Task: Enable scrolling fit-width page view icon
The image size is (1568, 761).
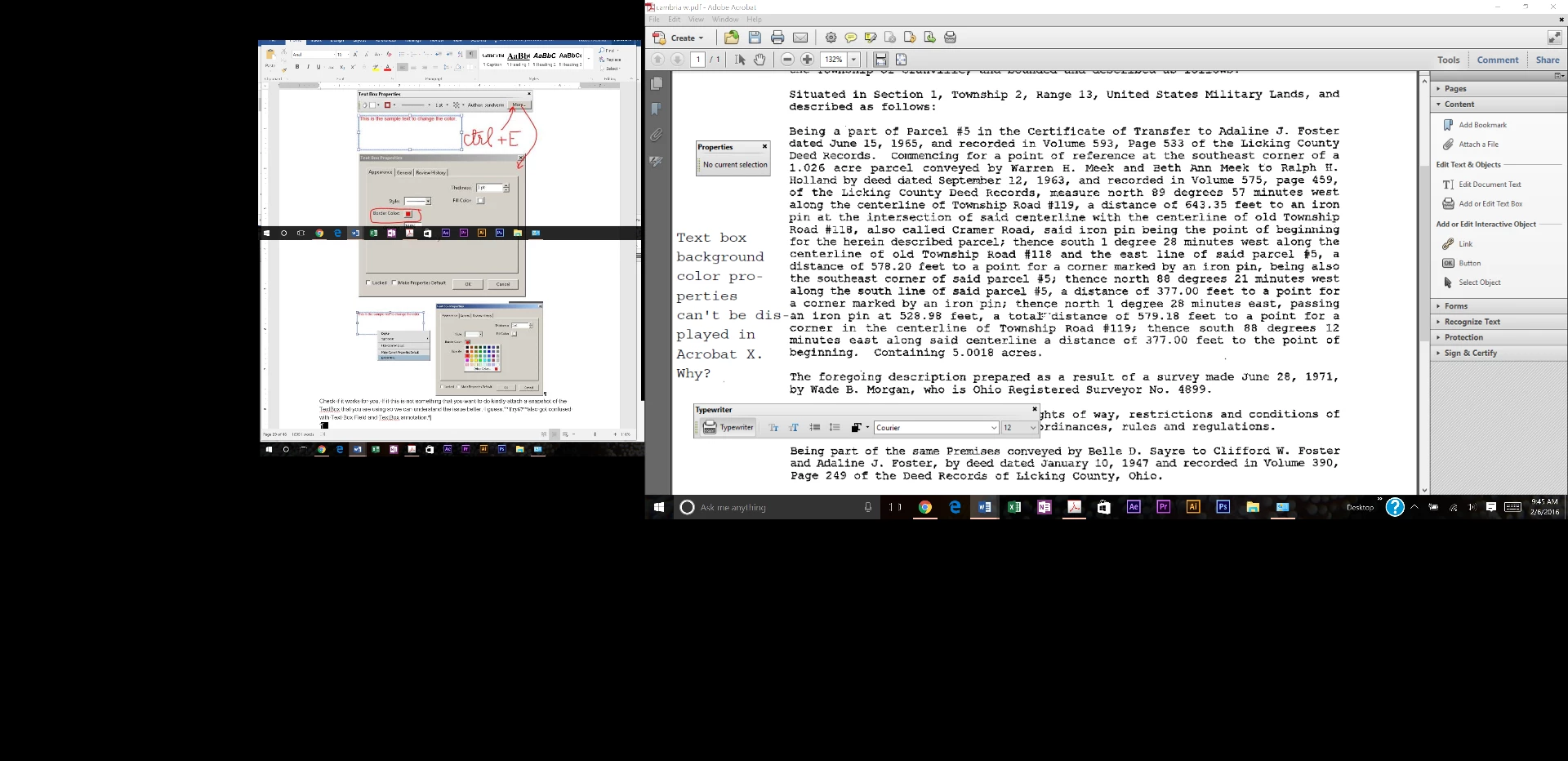Action: click(x=880, y=60)
